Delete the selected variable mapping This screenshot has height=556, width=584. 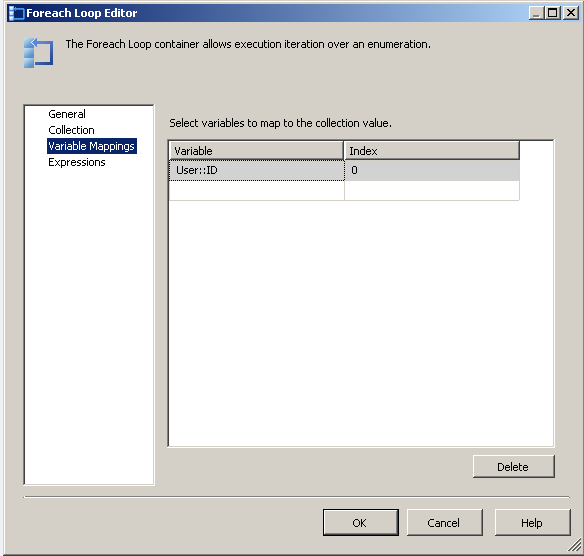coord(514,467)
